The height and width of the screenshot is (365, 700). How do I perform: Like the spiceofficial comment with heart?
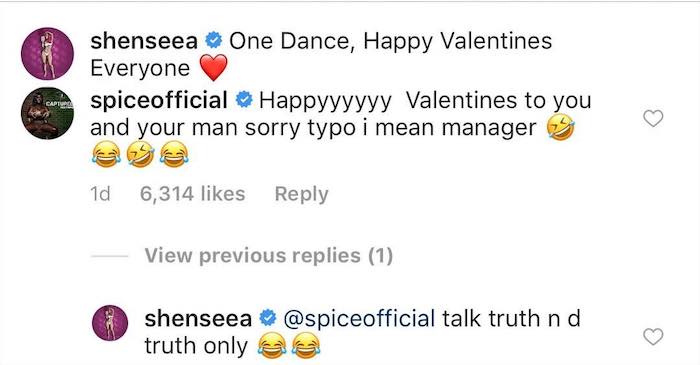pyautogui.click(x=653, y=119)
